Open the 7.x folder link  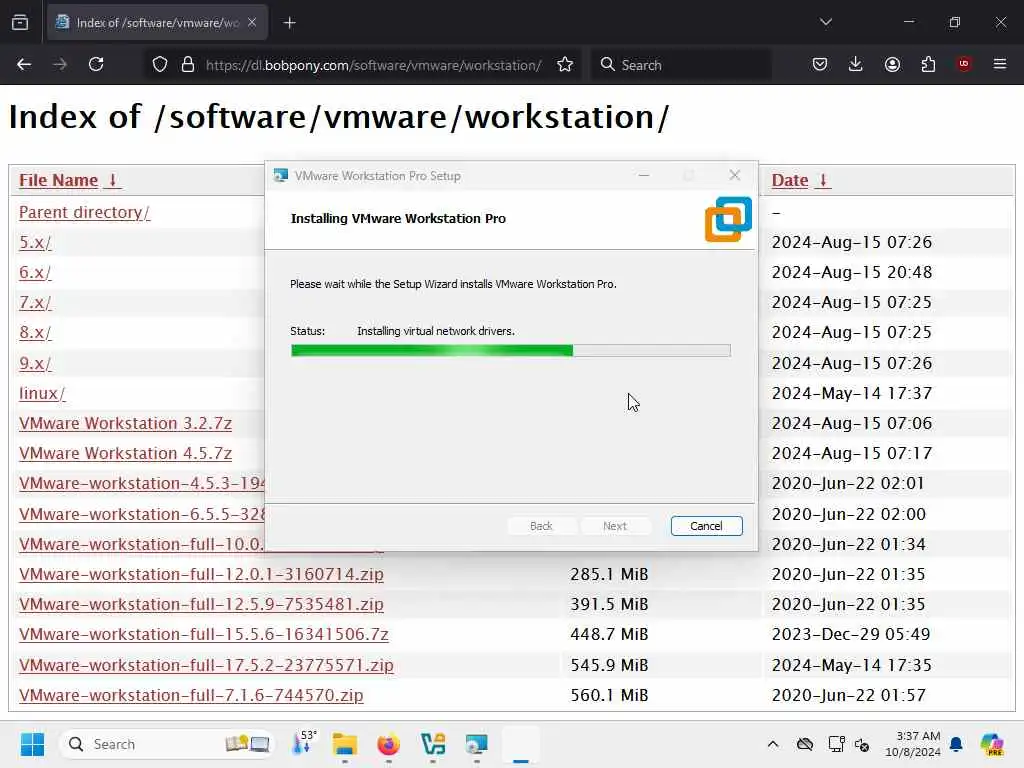35,302
